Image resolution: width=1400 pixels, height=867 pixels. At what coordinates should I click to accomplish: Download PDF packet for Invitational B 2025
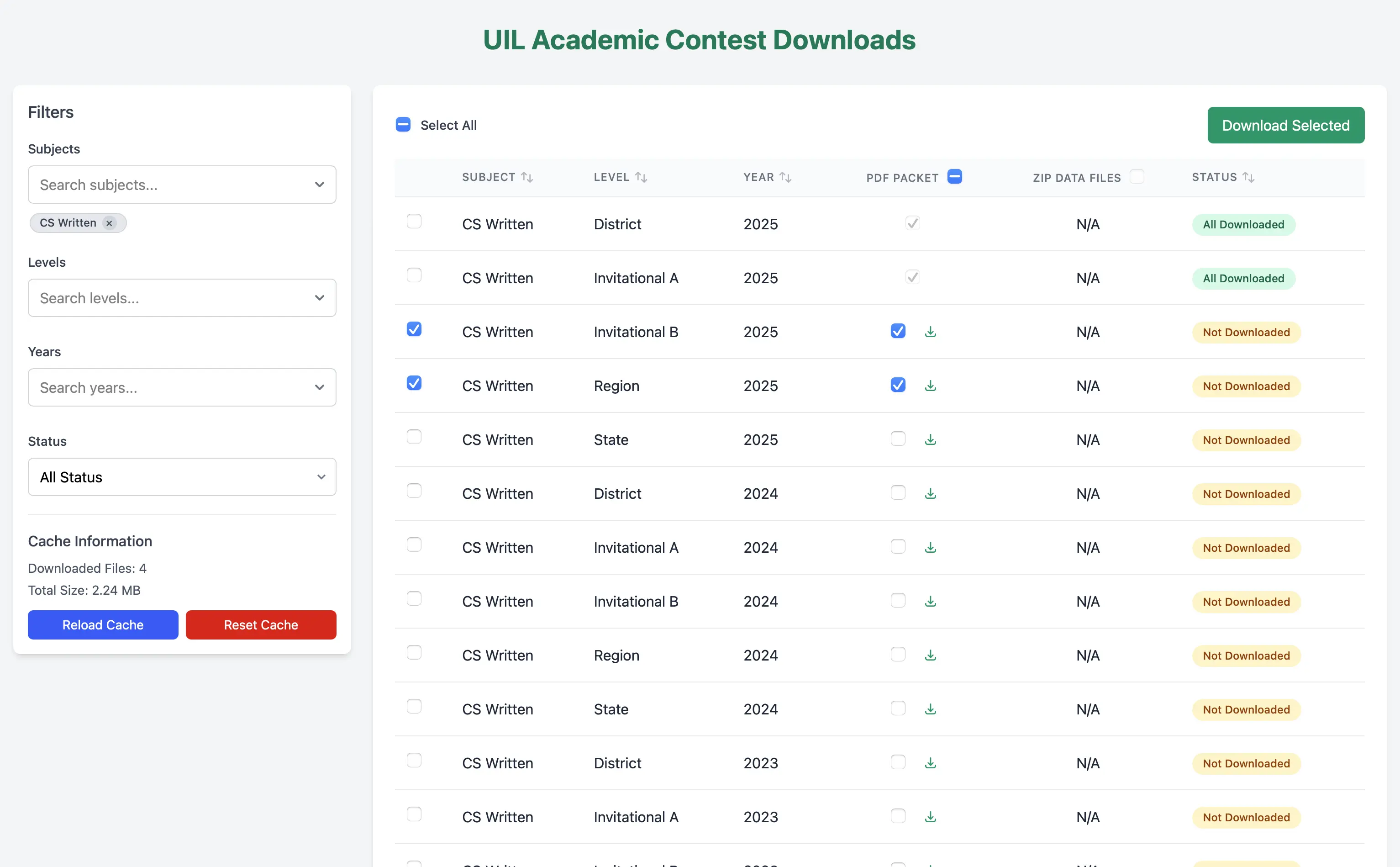pyautogui.click(x=930, y=332)
